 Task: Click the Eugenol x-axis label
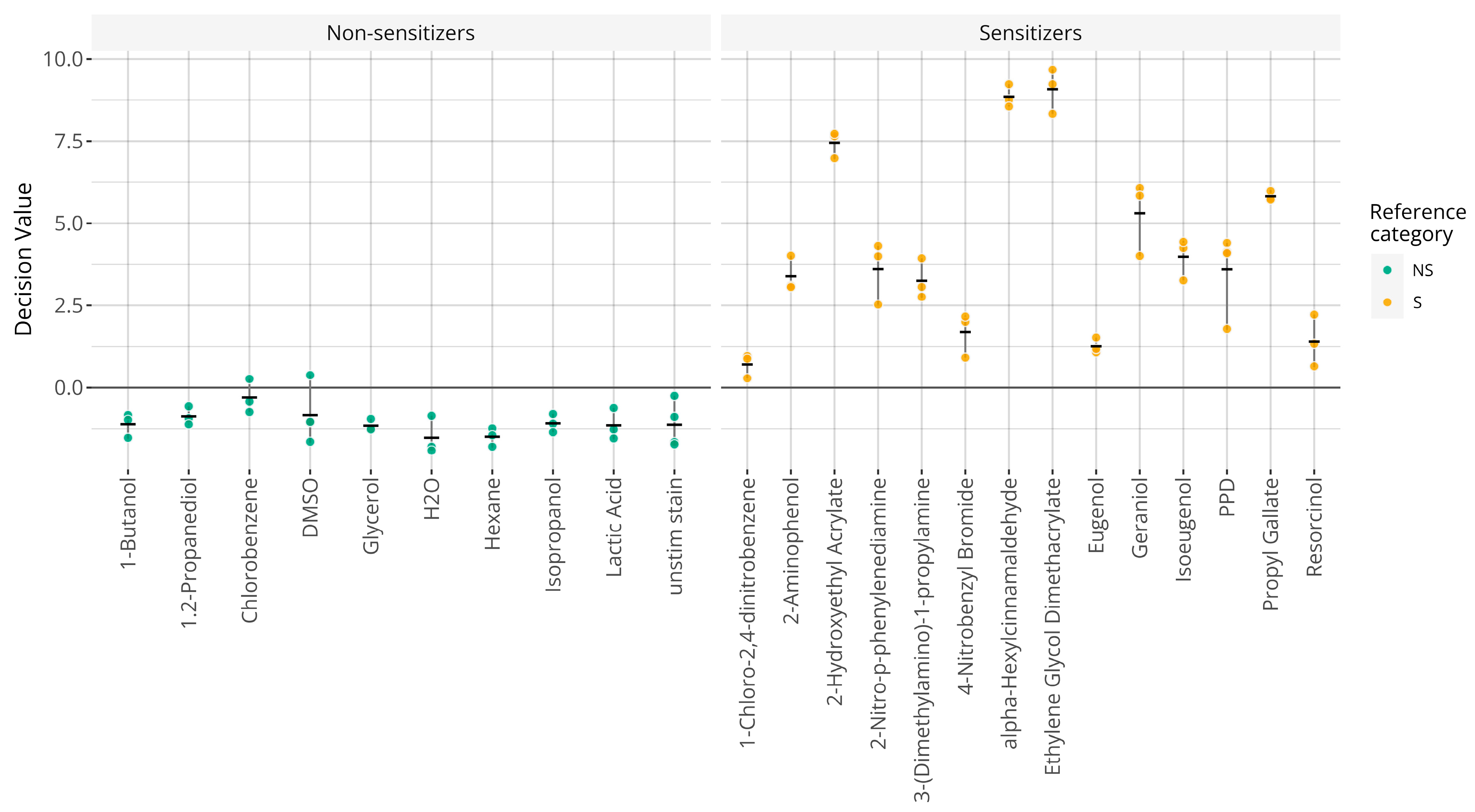tap(1096, 516)
